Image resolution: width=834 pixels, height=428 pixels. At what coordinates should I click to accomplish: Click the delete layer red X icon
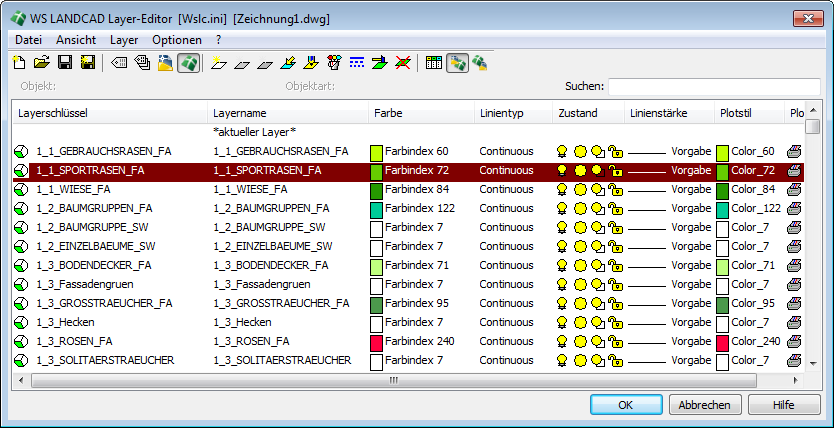coord(402,63)
